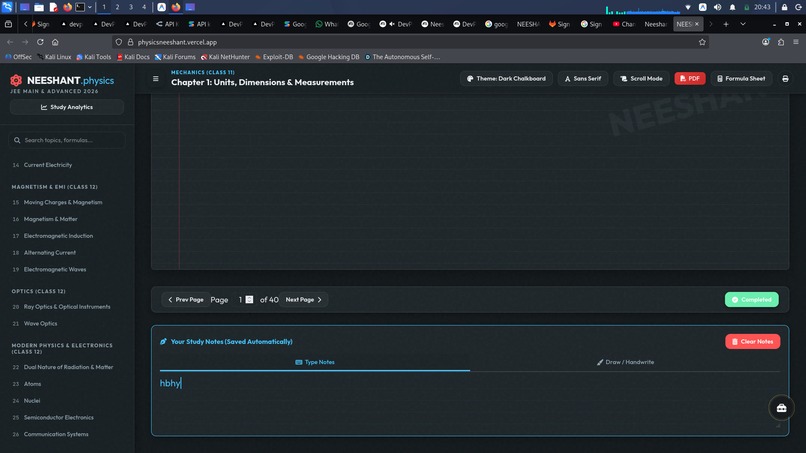Viewport: 806px width, 453px height.
Task: Open the Kali NetHunter bookmark
Action: pos(225,57)
